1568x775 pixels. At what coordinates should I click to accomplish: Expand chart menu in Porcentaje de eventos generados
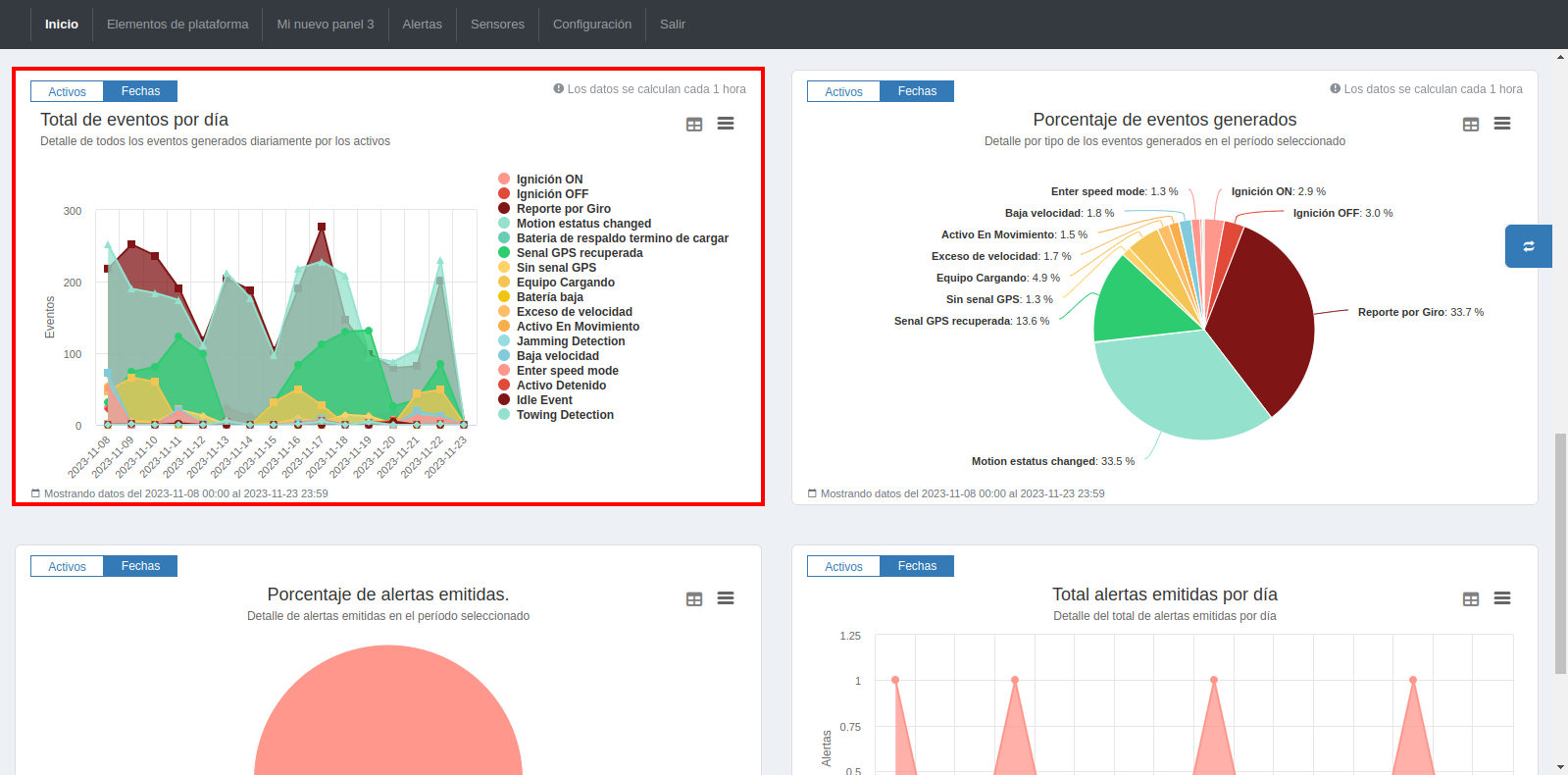click(1502, 124)
